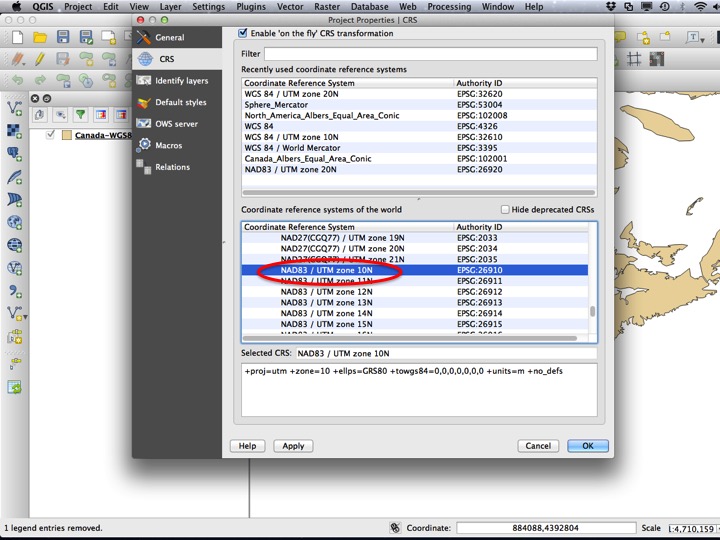Click the Text Annotation T icon
The image size is (720, 540).
(692, 37)
